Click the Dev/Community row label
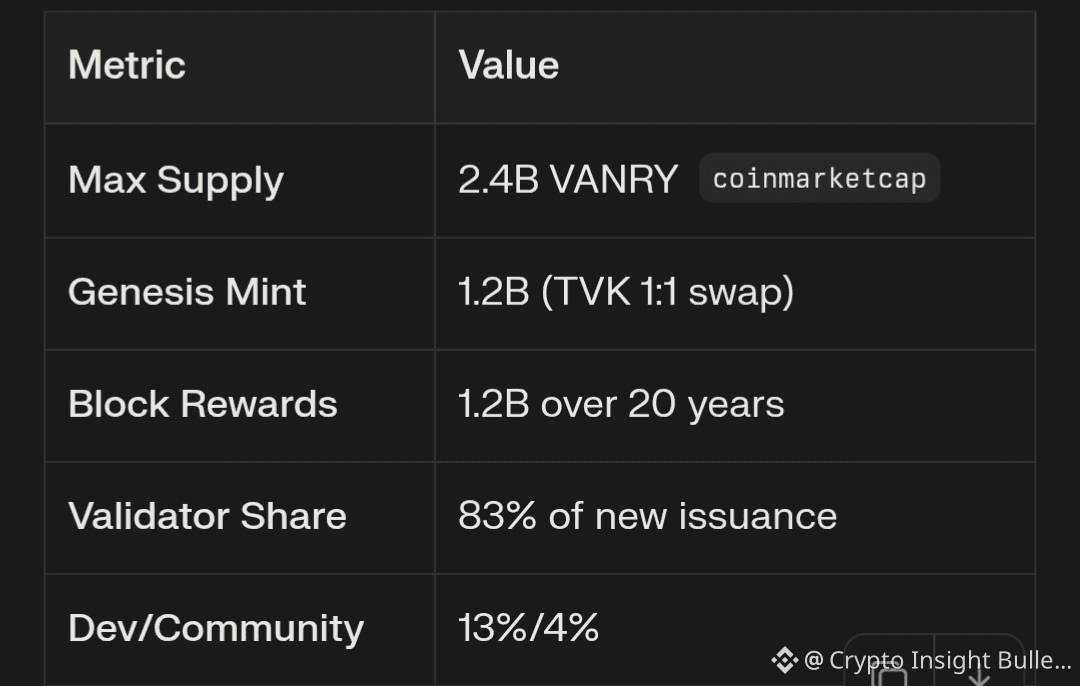1080x686 pixels. [x=216, y=629]
